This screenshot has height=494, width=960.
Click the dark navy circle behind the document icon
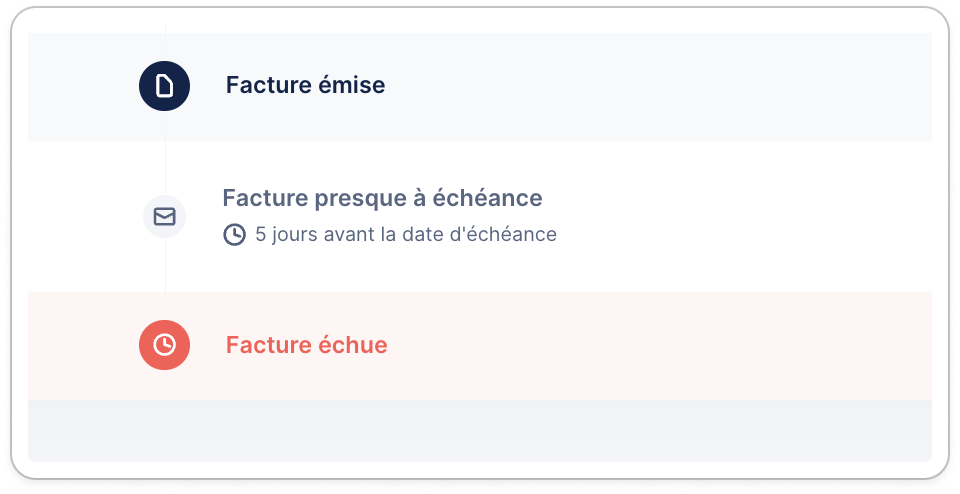164,86
